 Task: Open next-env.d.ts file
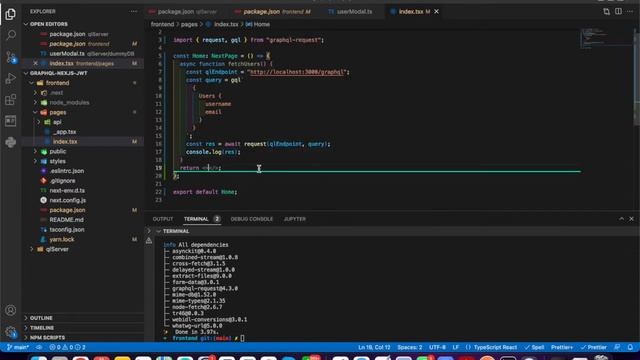[x=67, y=191]
